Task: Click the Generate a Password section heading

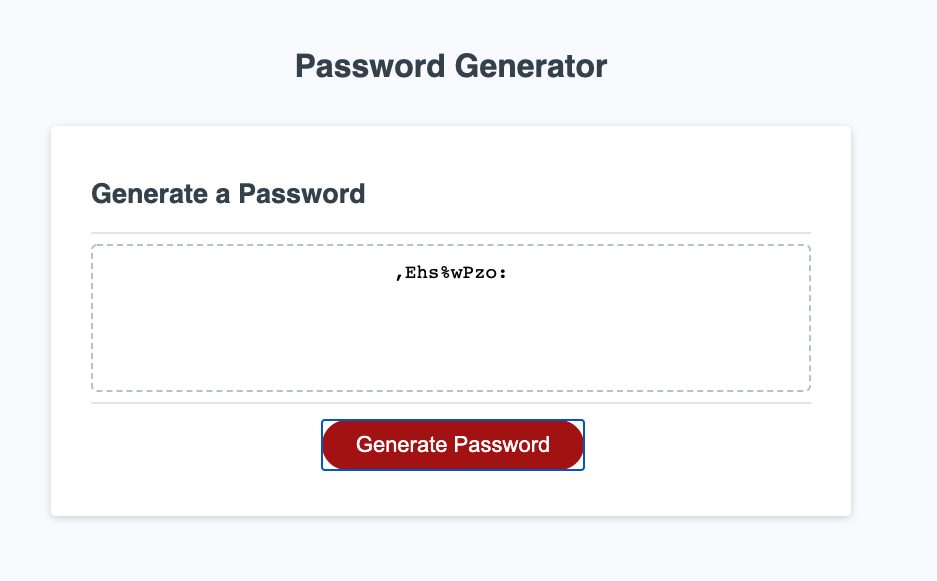Action: click(x=228, y=194)
